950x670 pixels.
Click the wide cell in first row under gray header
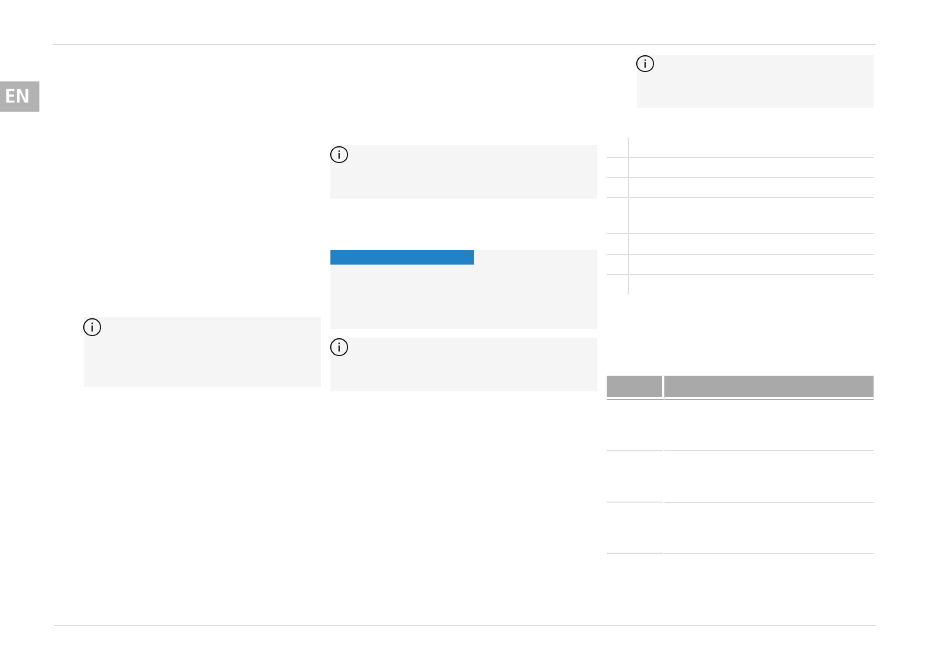[x=769, y=425]
